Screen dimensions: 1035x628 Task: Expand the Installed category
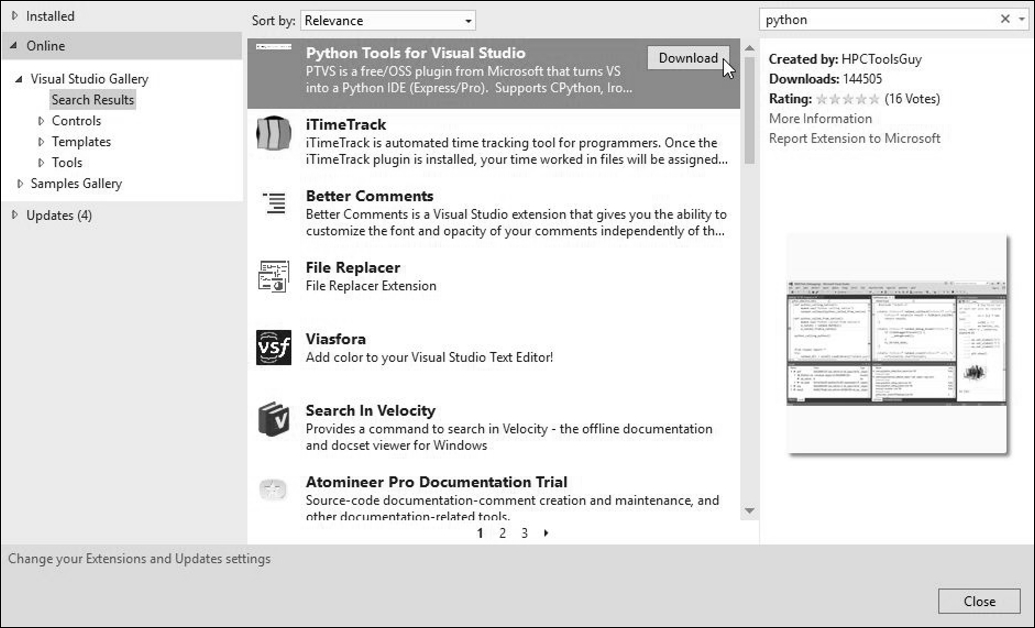(15, 16)
